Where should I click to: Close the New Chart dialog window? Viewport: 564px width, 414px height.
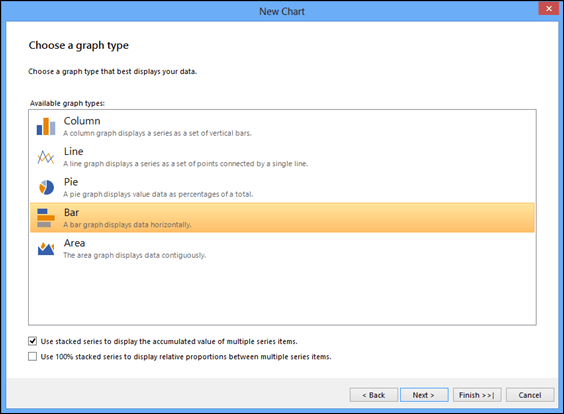coord(549,9)
